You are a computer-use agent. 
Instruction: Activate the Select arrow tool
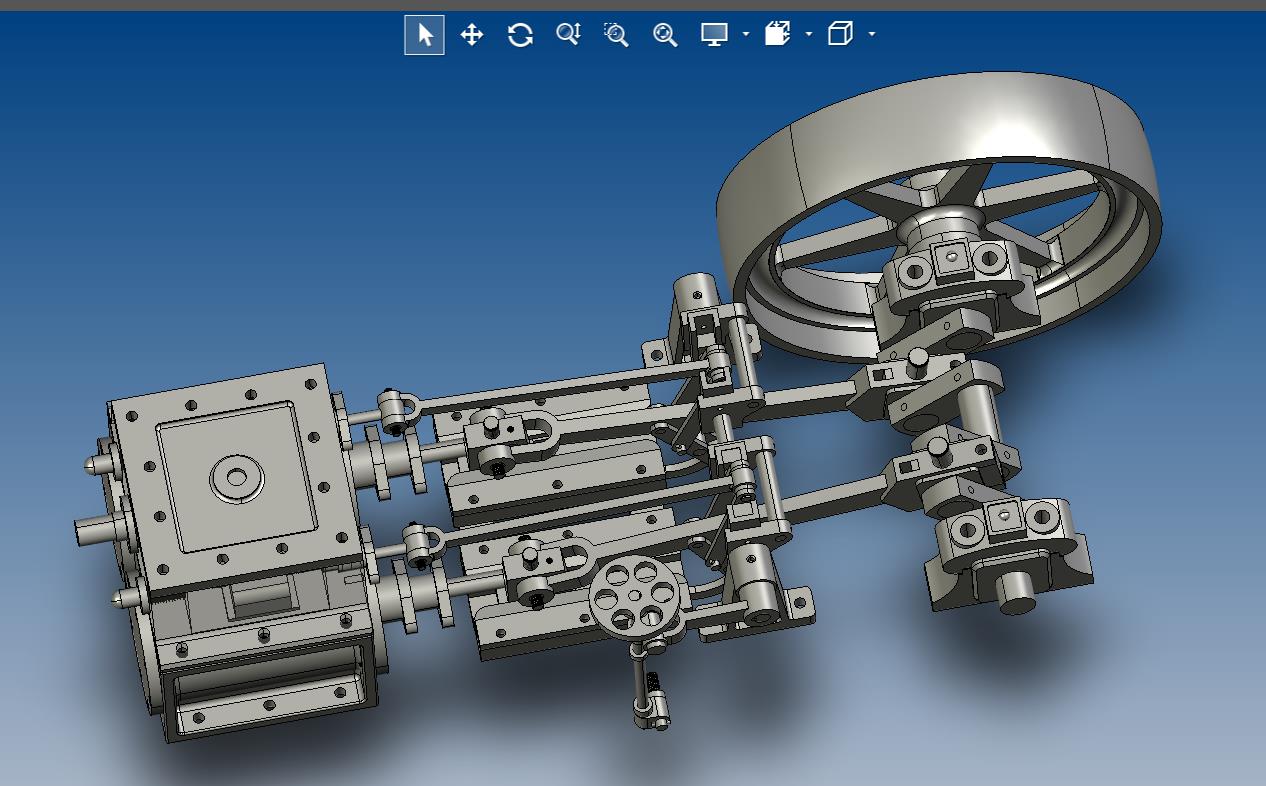[424, 35]
